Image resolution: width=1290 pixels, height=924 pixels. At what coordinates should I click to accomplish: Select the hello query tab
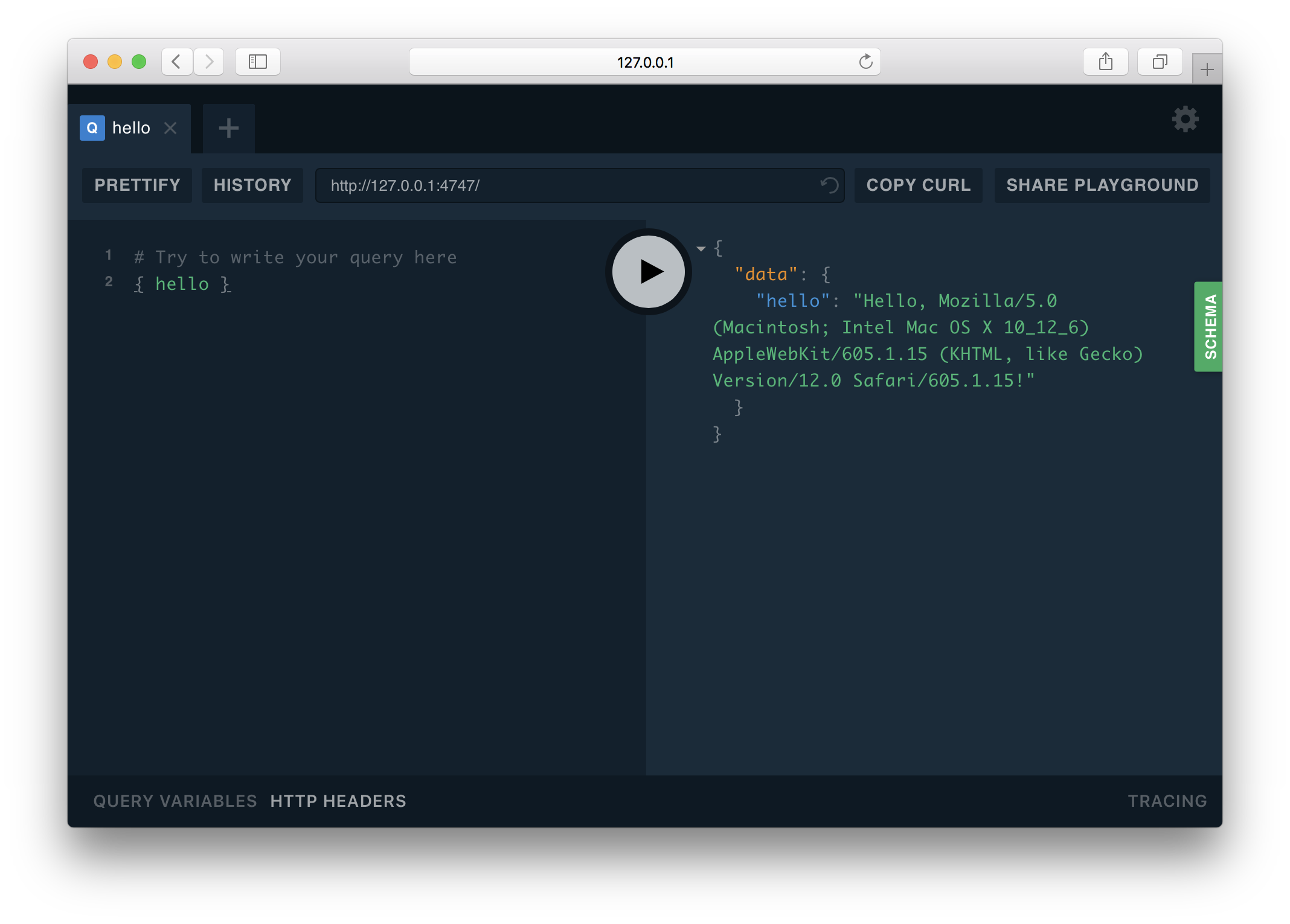[x=129, y=128]
